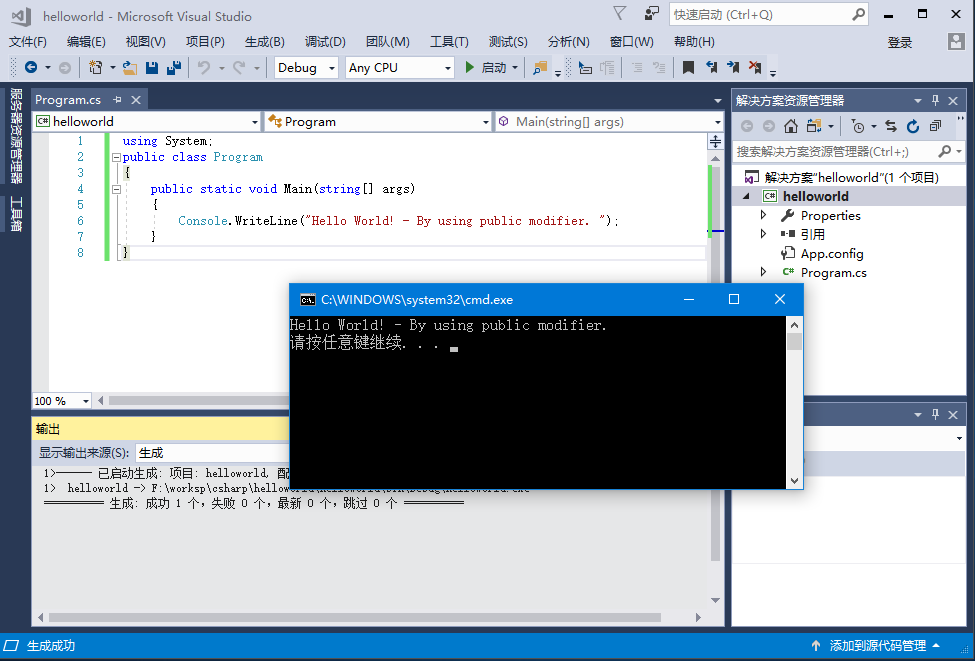Screen dimensions: 975x661
Task: Toggle auto-hide pin of Solution Explorer panel
Action: [x=936, y=100]
